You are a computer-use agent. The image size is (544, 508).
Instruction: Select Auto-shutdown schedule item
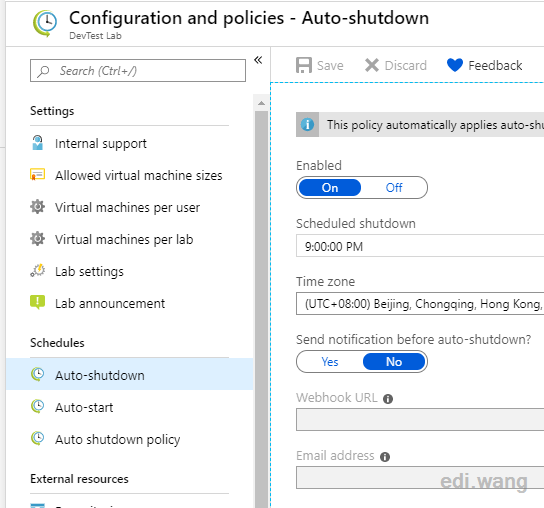(x=129, y=375)
